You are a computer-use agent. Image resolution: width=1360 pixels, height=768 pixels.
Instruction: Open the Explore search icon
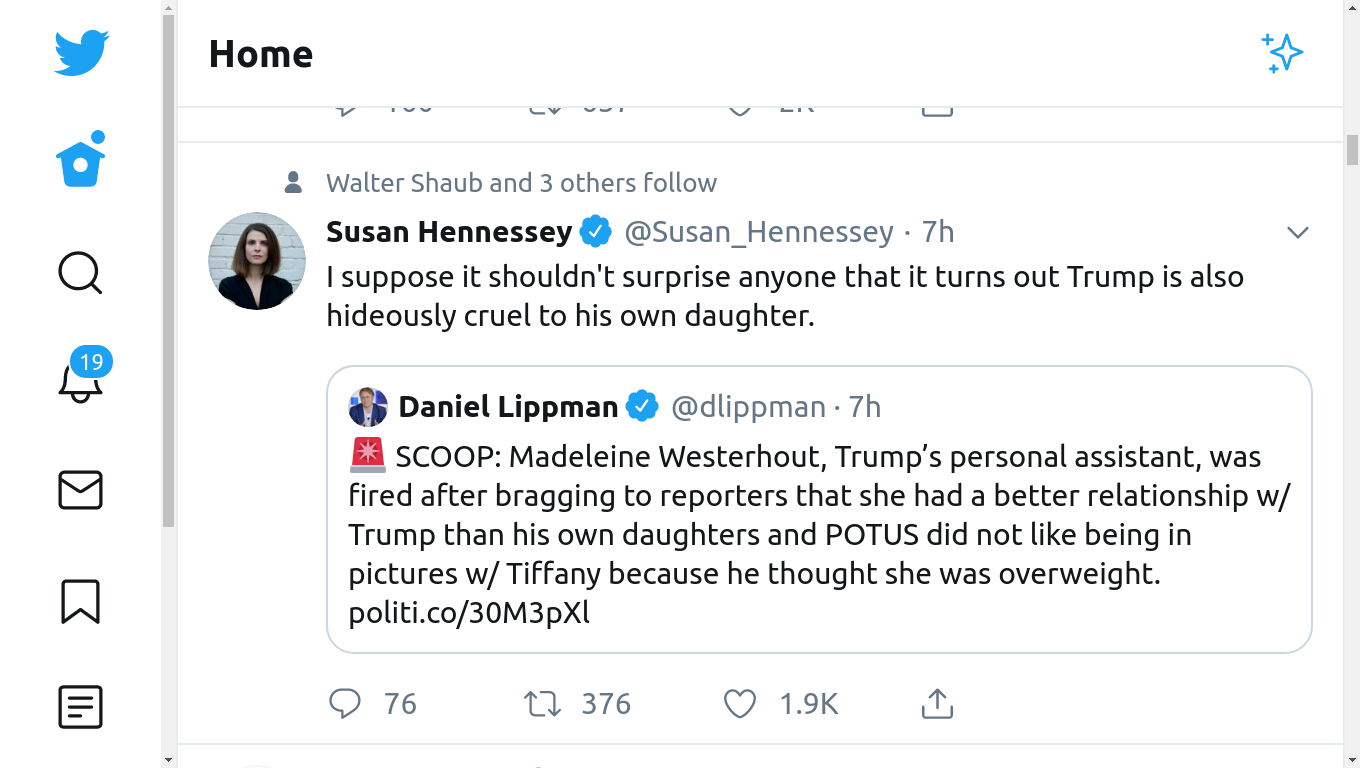[x=80, y=272]
